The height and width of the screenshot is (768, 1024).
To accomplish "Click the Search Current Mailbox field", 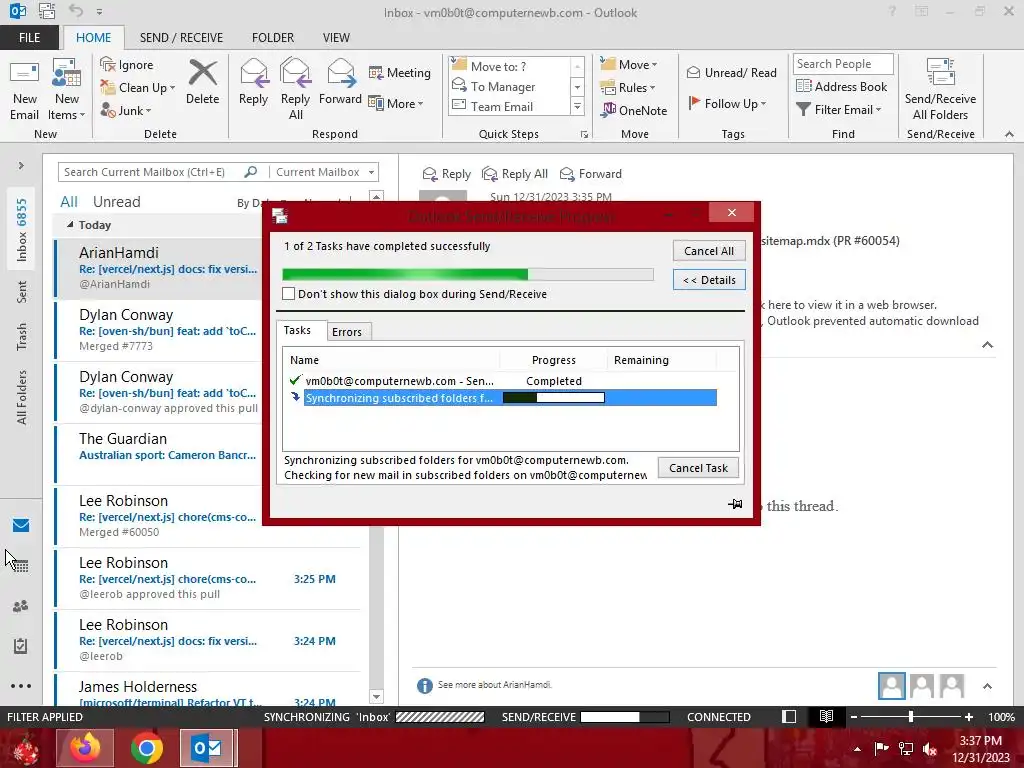I will point(152,172).
